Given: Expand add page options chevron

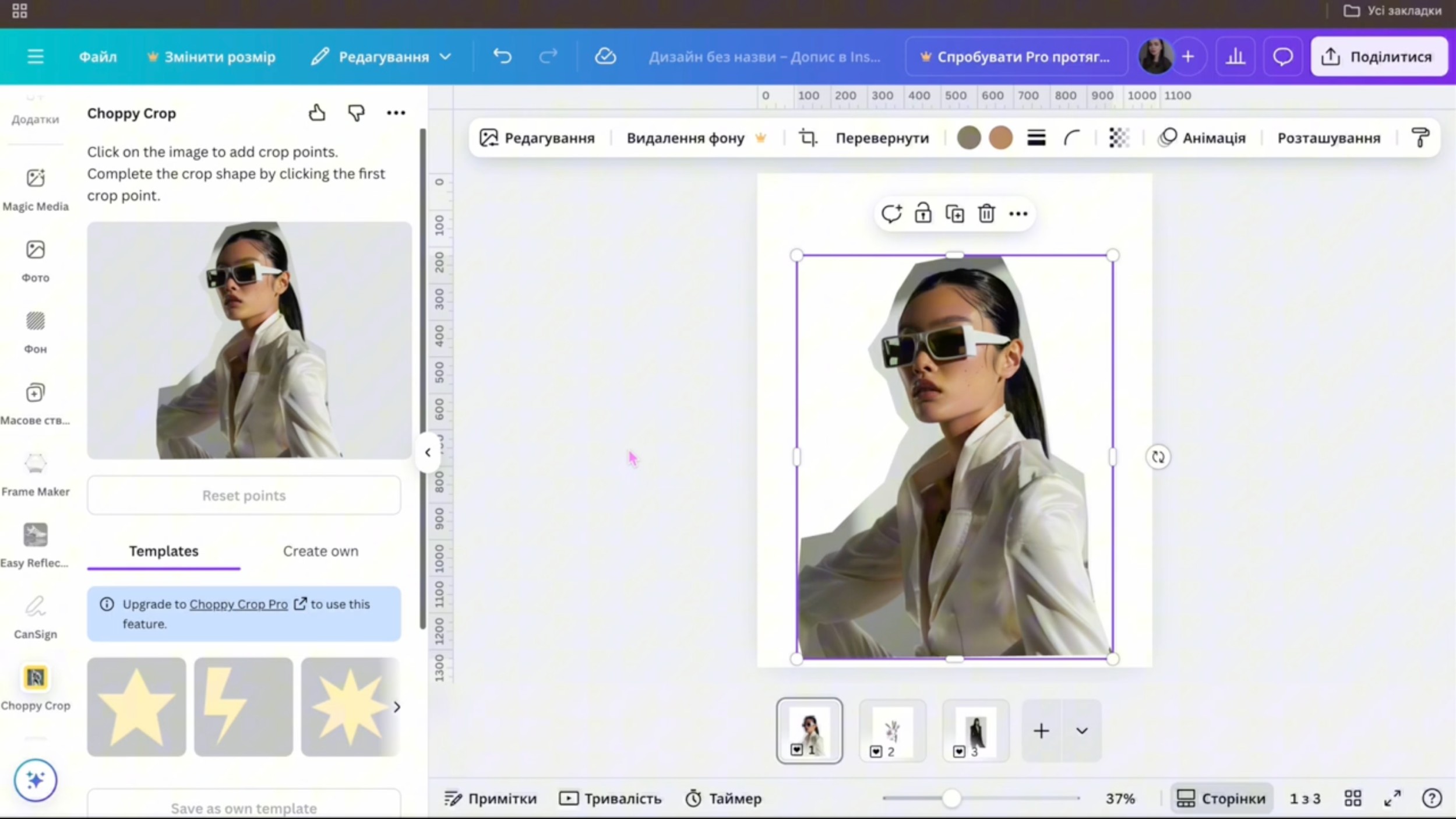Looking at the screenshot, I should (1082, 731).
